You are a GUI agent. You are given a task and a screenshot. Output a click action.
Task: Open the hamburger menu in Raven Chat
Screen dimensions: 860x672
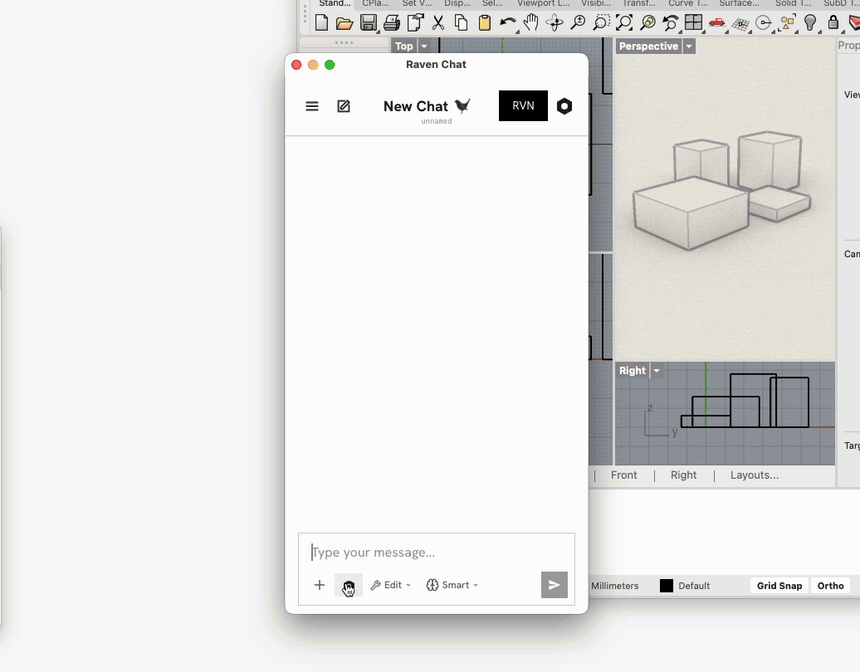312,106
